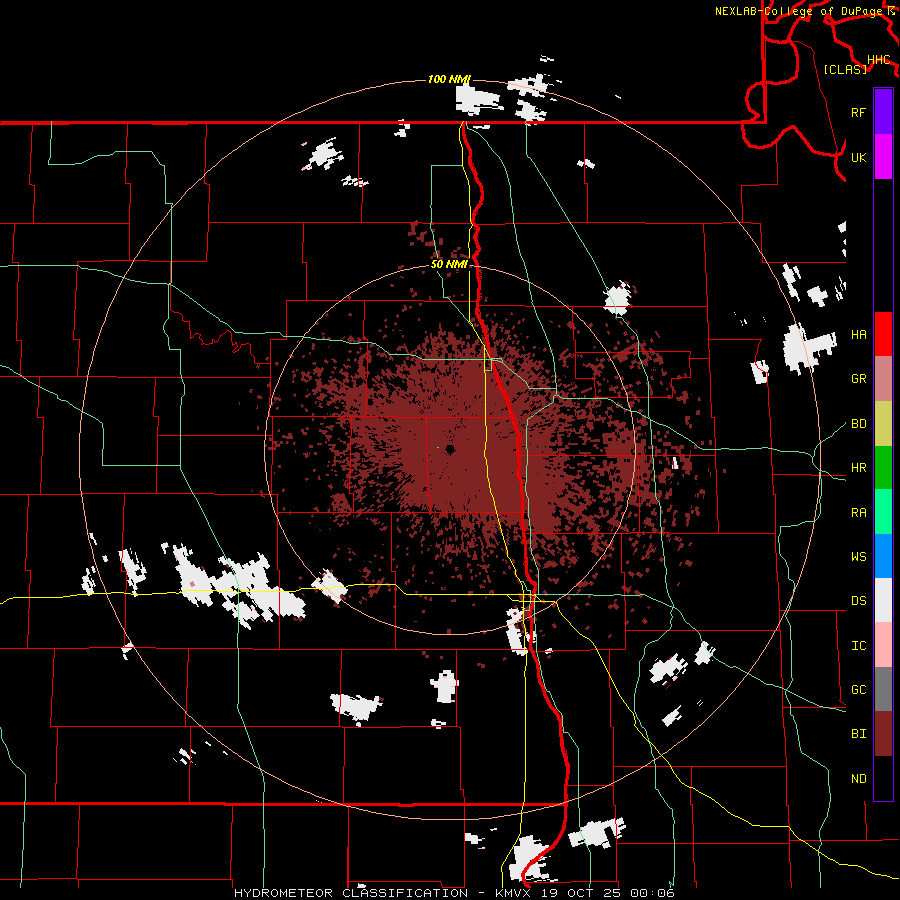Click the ND legend label

tap(858, 779)
